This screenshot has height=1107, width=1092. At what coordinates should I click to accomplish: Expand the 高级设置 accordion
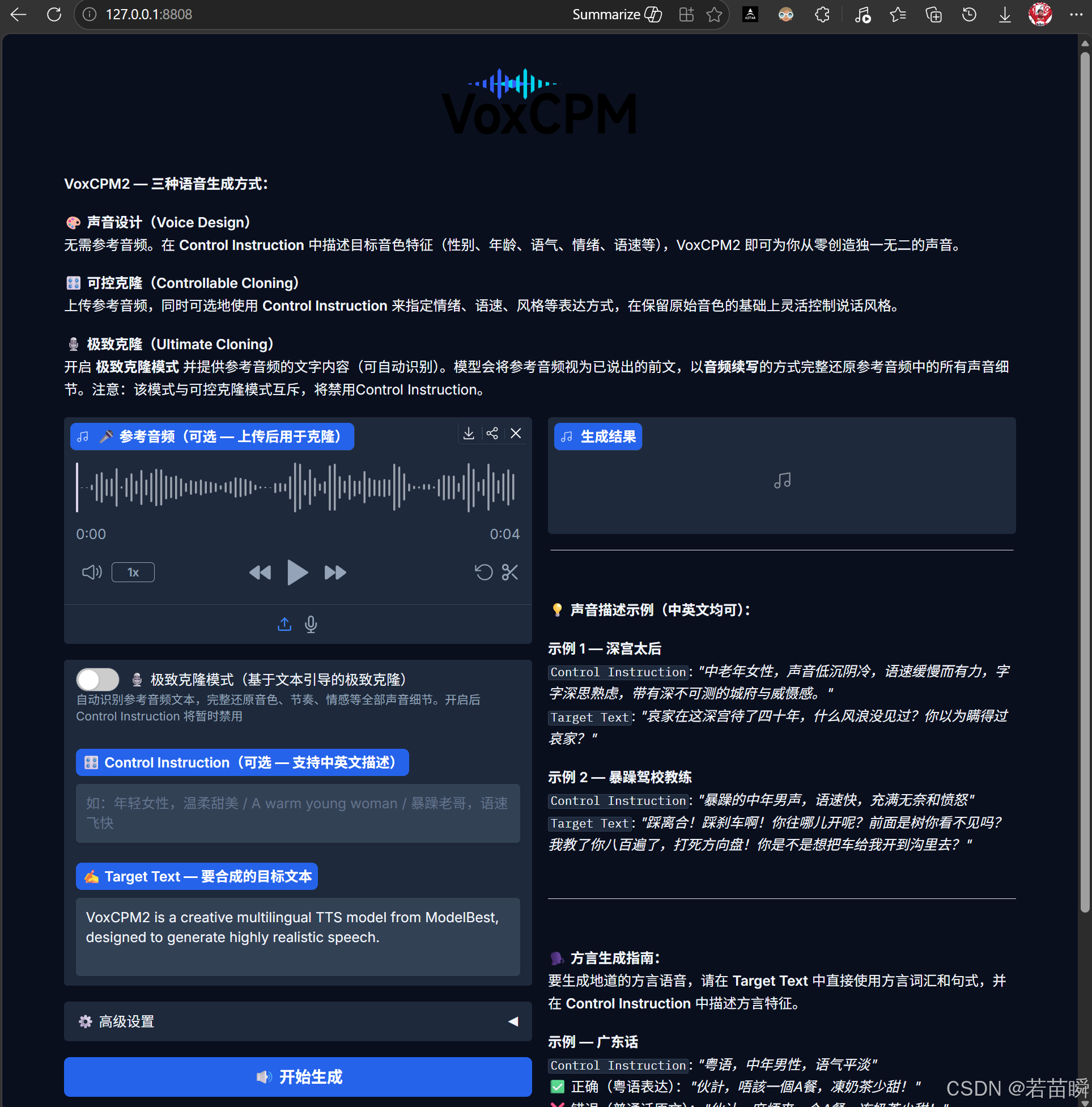click(298, 1021)
